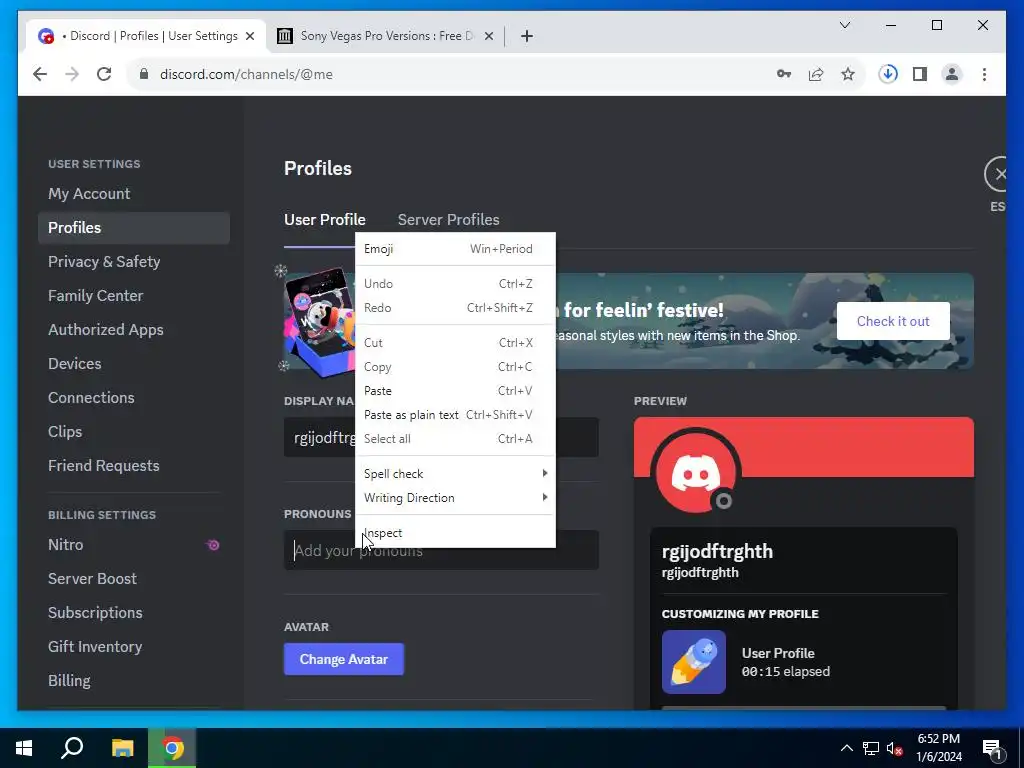Open Chrome three-dot menu

[x=984, y=74]
